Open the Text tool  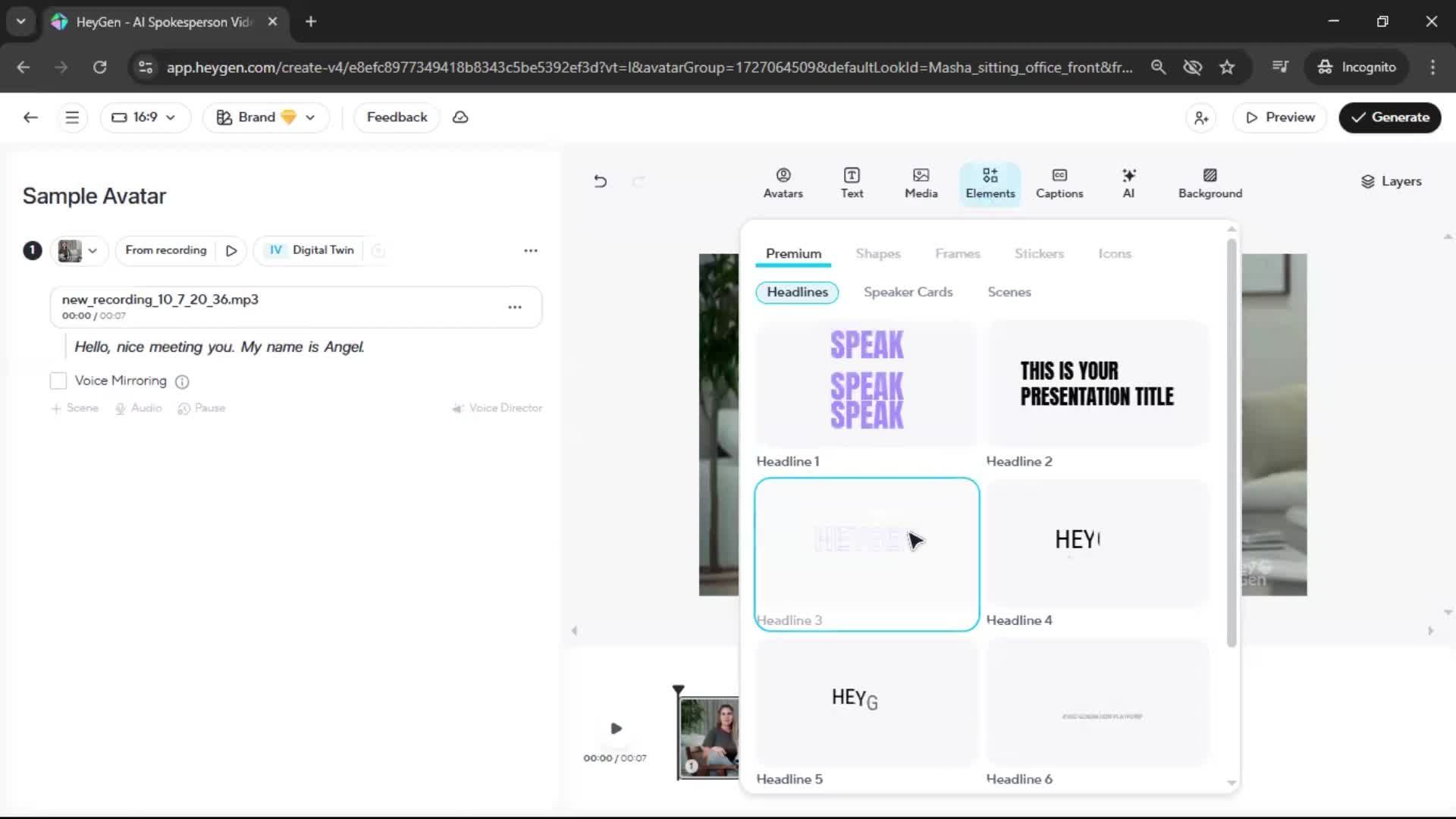point(852,183)
